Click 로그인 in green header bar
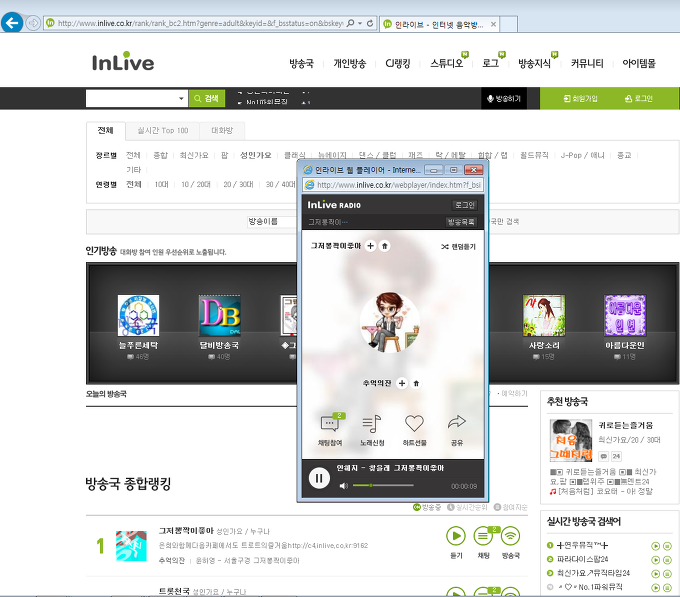The width and height of the screenshot is (680, 597). click(x=638, y=99)
